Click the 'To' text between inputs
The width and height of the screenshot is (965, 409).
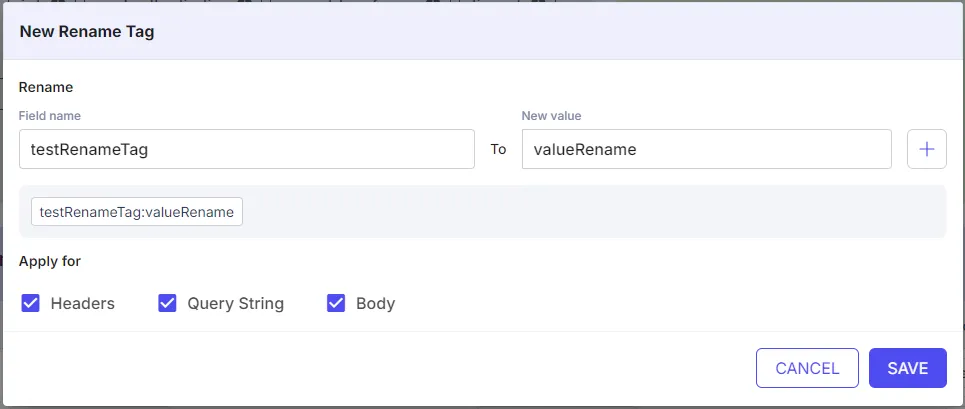click(x=498, y=149)
